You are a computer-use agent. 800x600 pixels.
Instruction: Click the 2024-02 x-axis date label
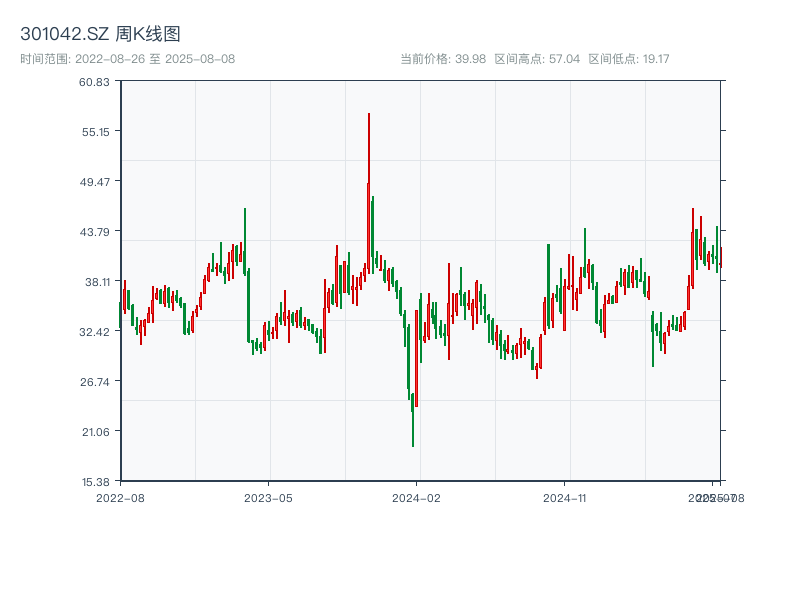(x=416, y=497)
